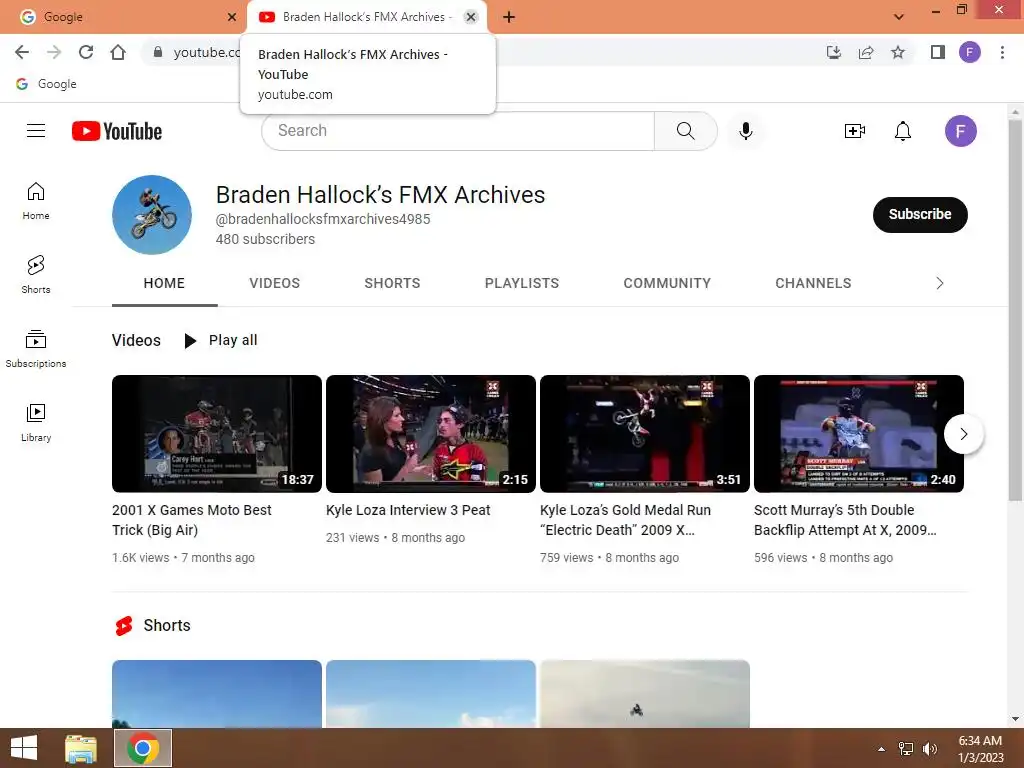Click the volume speaker tray icon

coord(929,749)
